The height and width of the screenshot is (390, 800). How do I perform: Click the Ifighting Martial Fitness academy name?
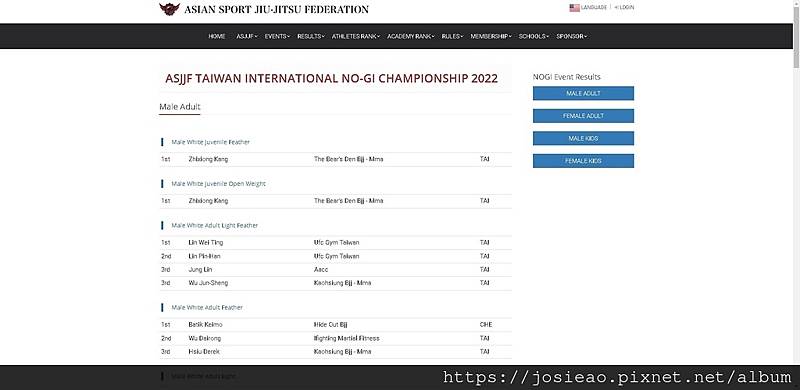click(x=346, y=338)
